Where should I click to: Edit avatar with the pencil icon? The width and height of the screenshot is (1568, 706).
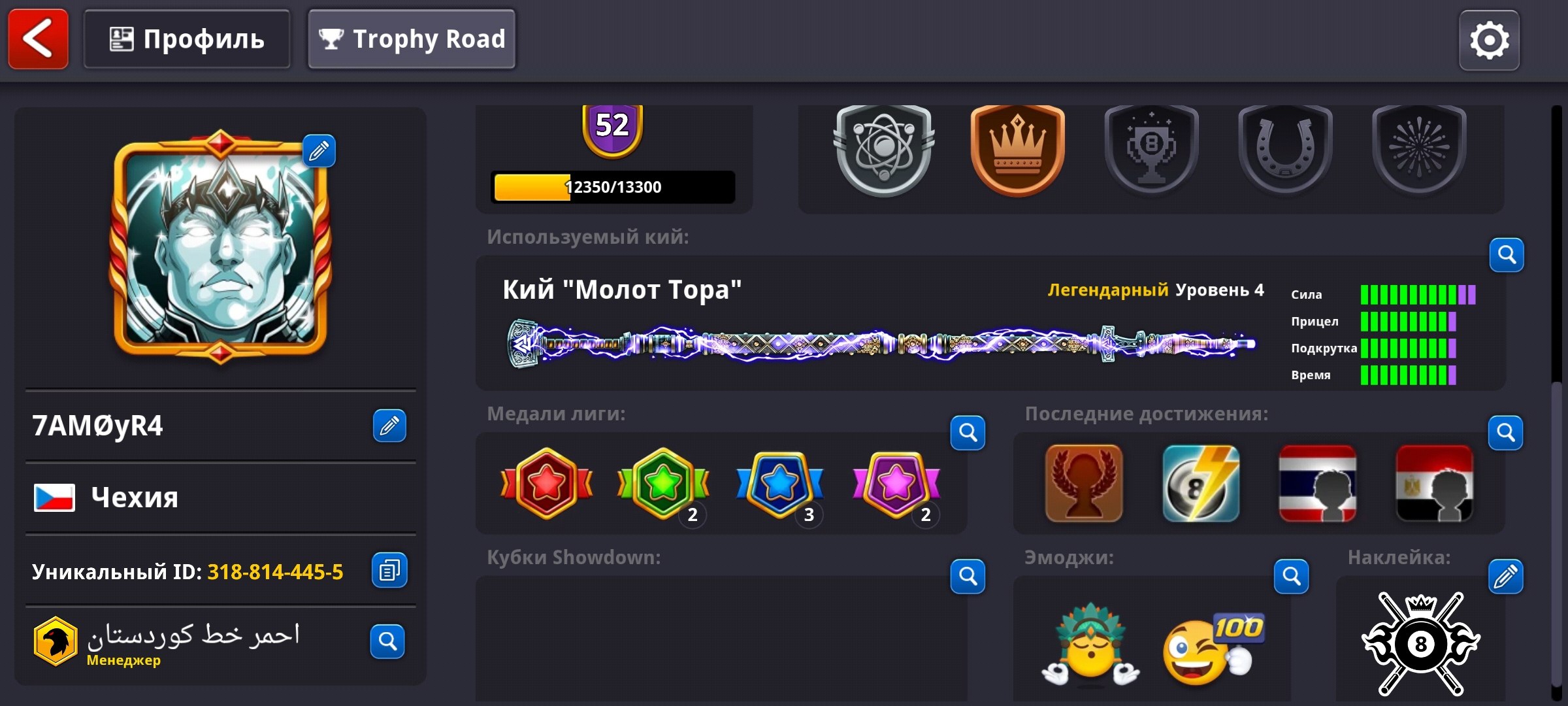319,151
